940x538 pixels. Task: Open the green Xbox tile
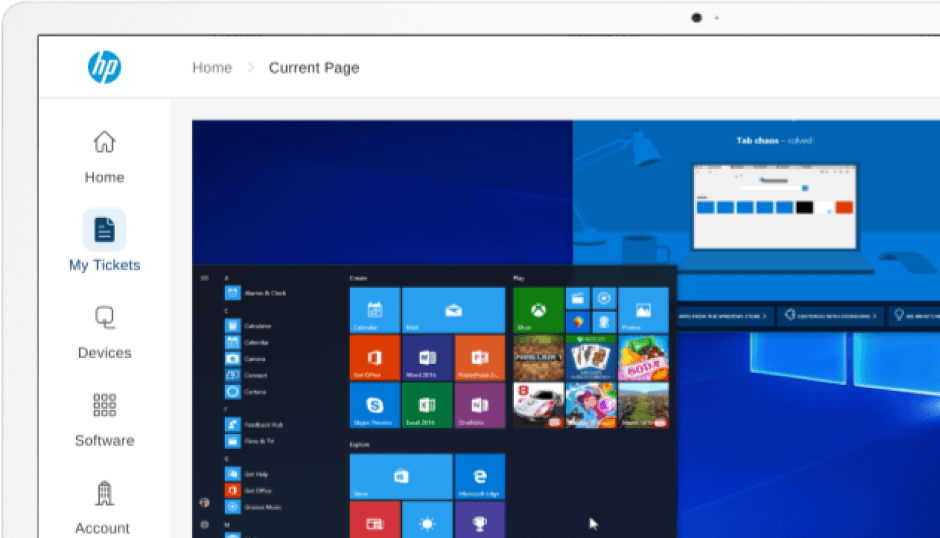[538, 309]
